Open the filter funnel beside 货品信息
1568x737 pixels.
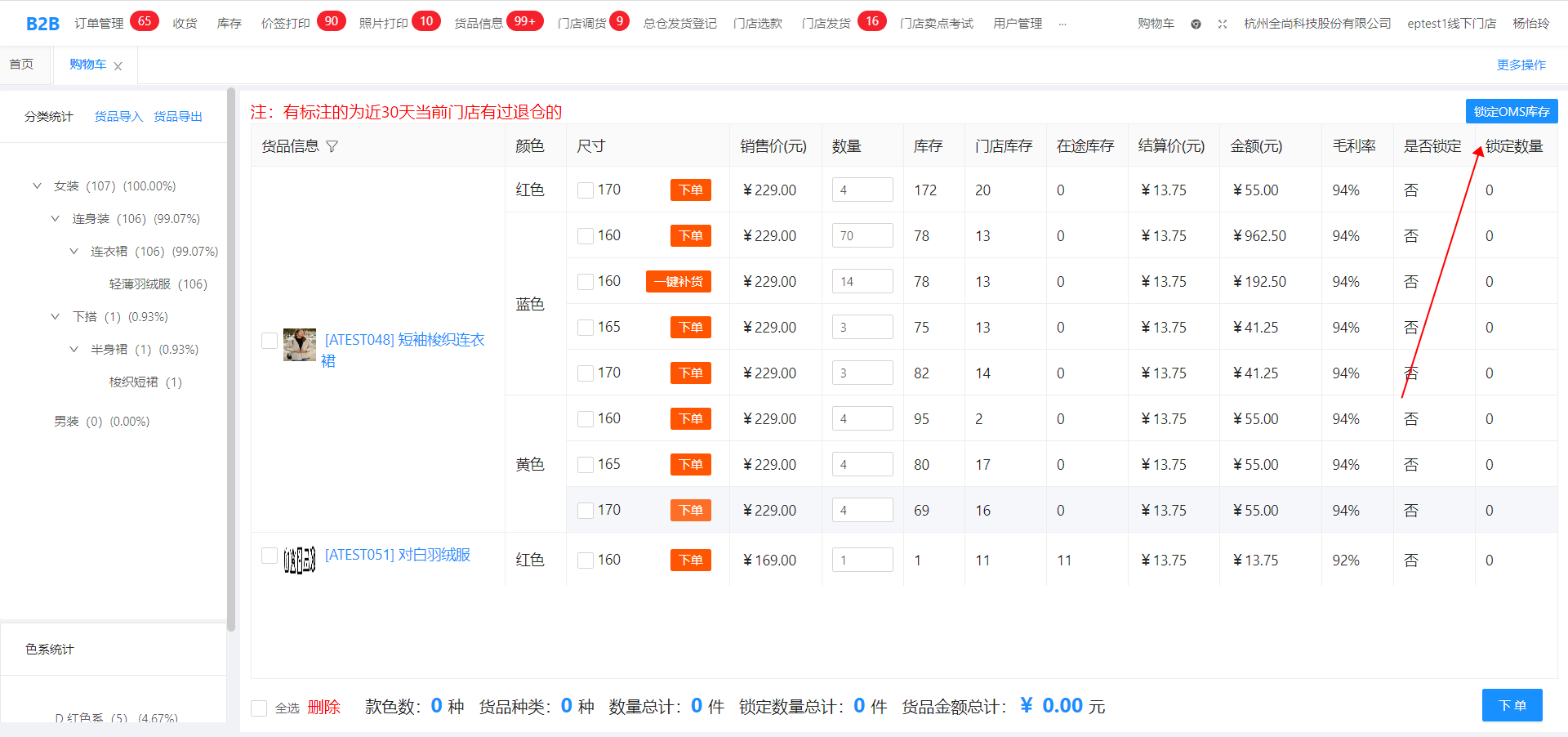[x=332, y=146]
